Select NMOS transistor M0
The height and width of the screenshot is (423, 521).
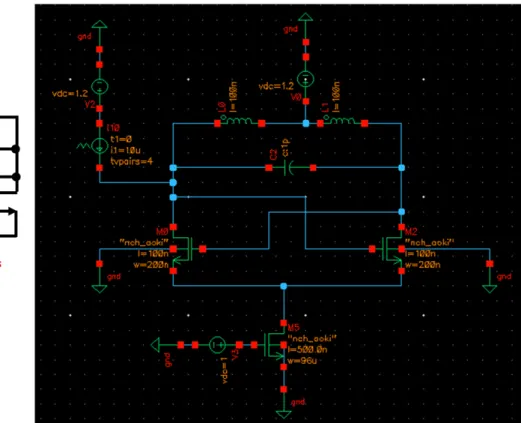184,249
